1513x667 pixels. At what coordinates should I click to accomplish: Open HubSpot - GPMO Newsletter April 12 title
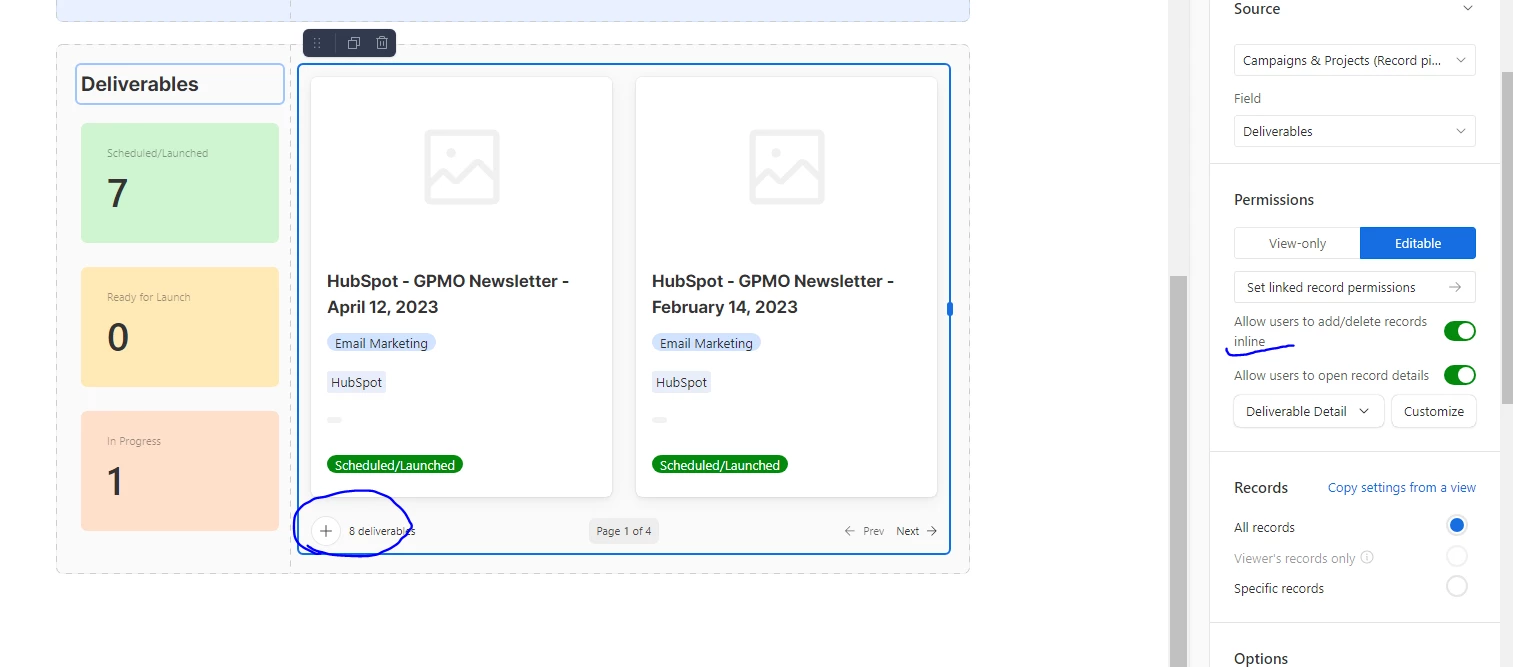(x=447, y=294)
